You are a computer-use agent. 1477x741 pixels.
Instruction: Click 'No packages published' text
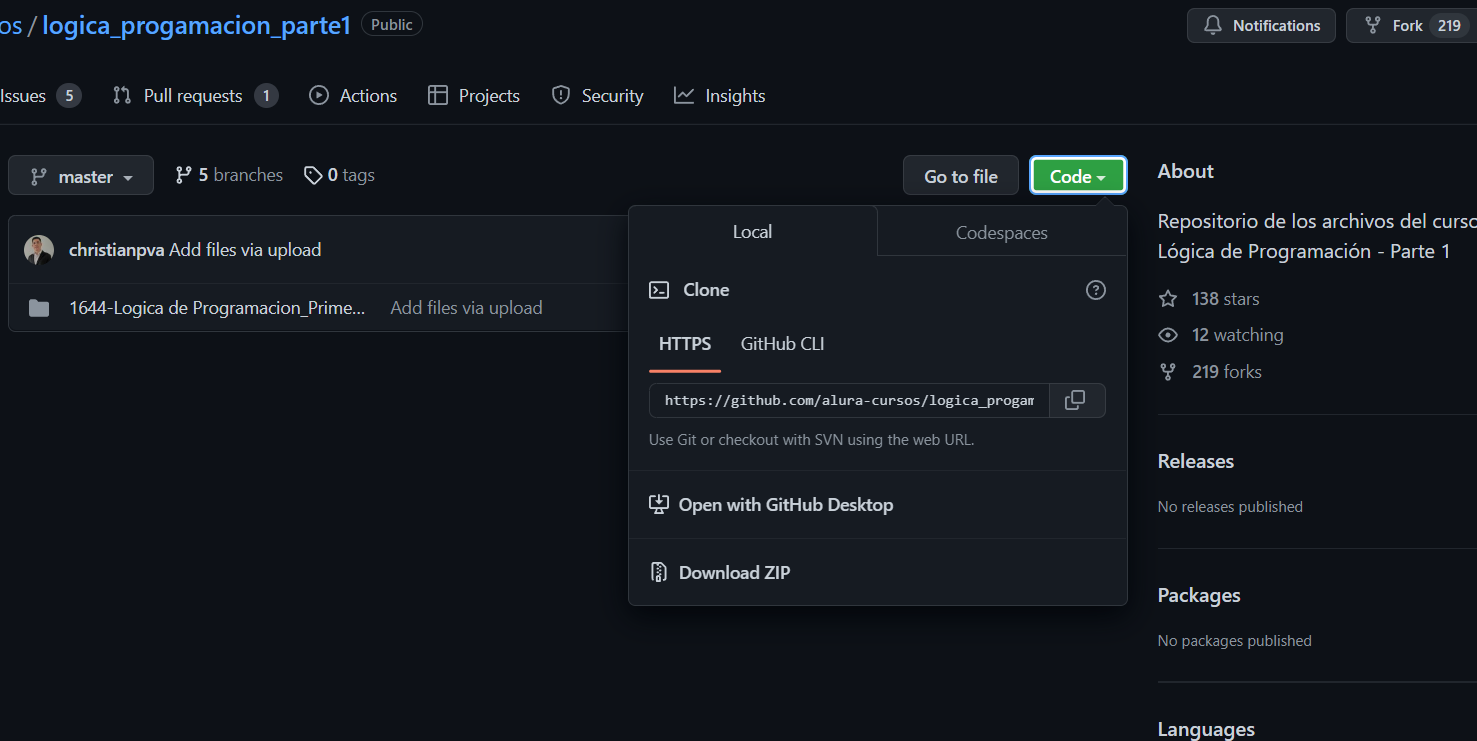click(1235, 641)
